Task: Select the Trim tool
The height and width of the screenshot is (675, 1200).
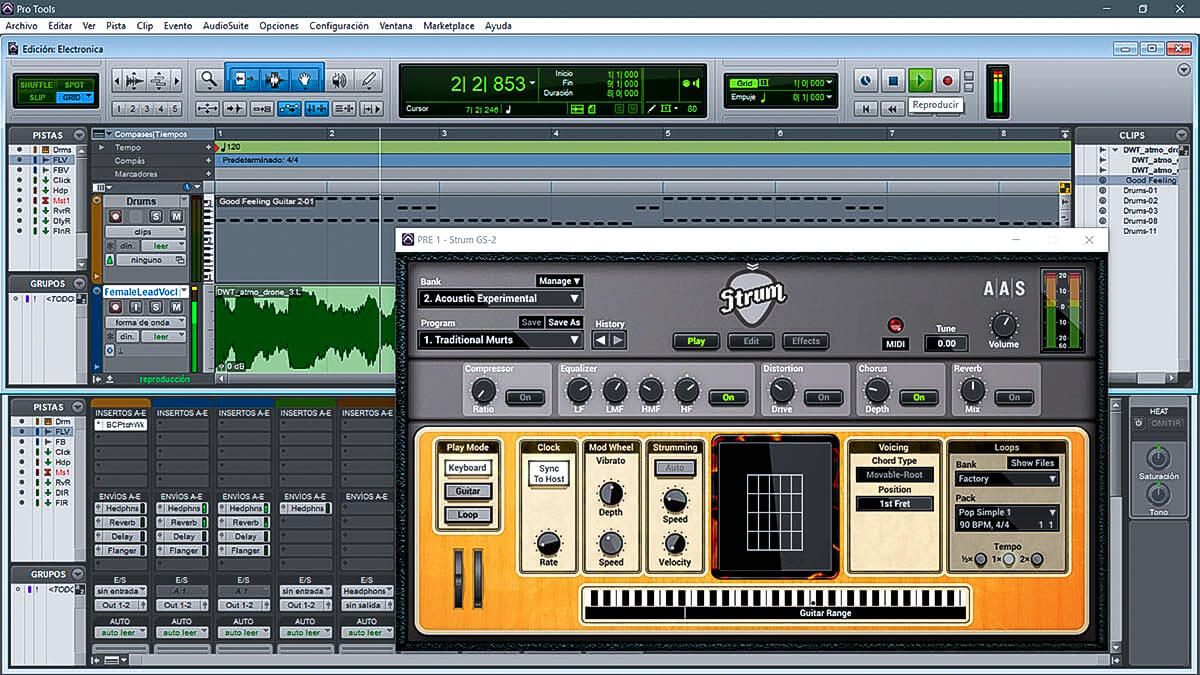Action: tap(243, 80)
